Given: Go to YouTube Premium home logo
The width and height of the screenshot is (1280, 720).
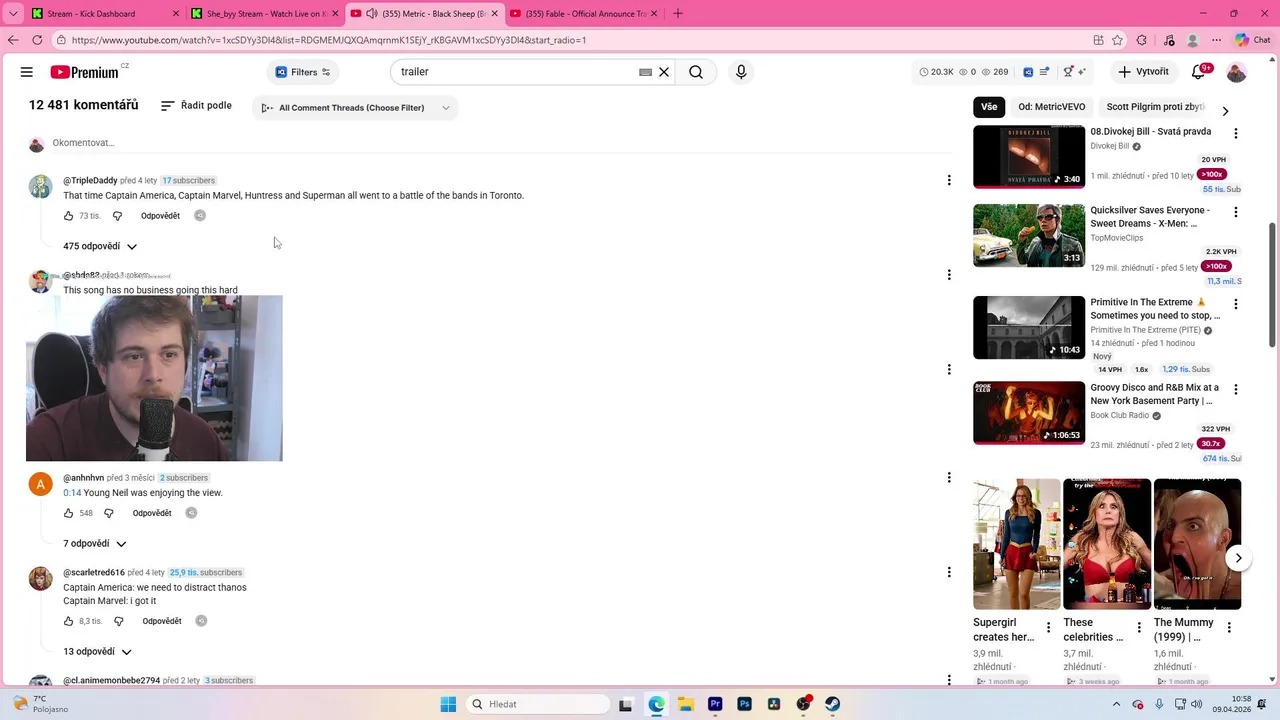Looking at the screenshot, I should (x=85, y=72).
